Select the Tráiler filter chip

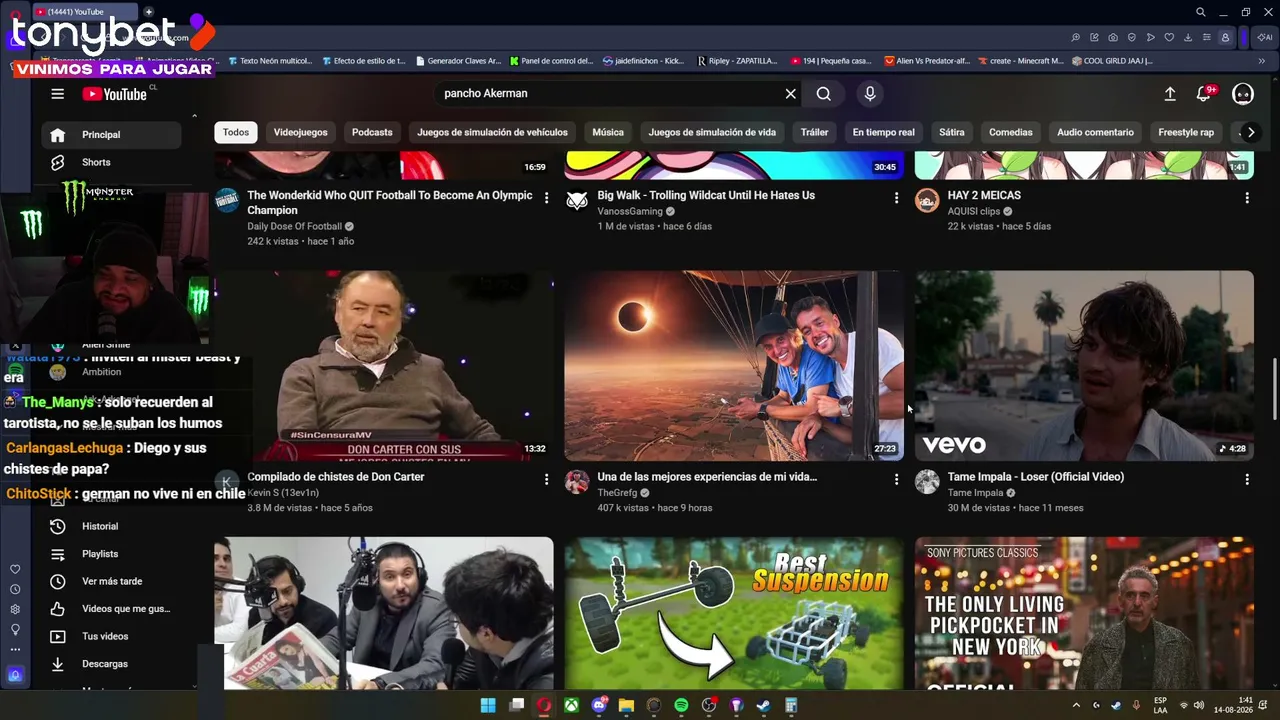814,132
